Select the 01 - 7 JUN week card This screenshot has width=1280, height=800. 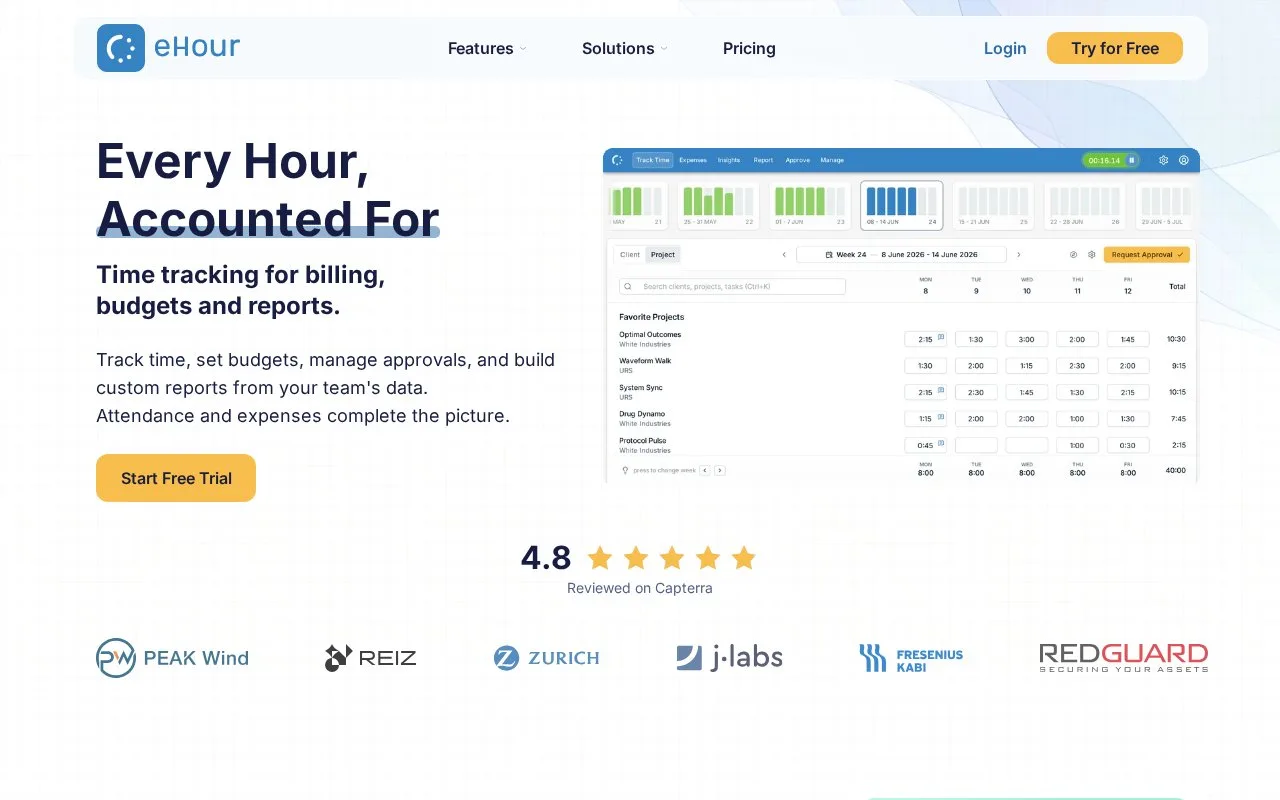click(x=810, y=206)
